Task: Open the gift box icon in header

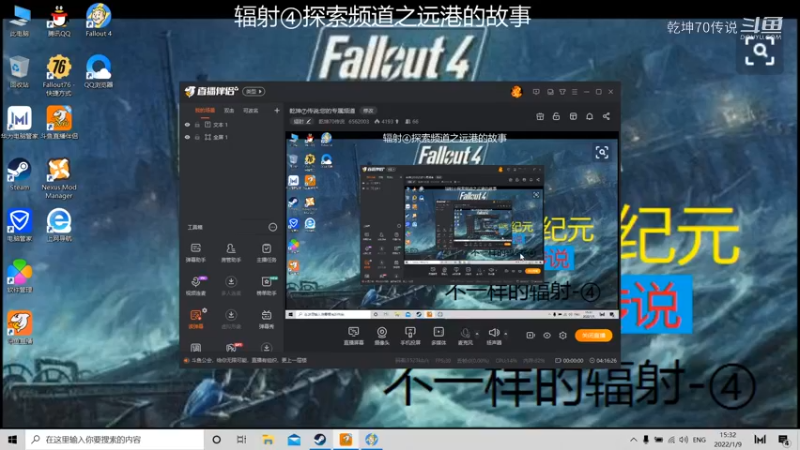Action: coord(540,116)
